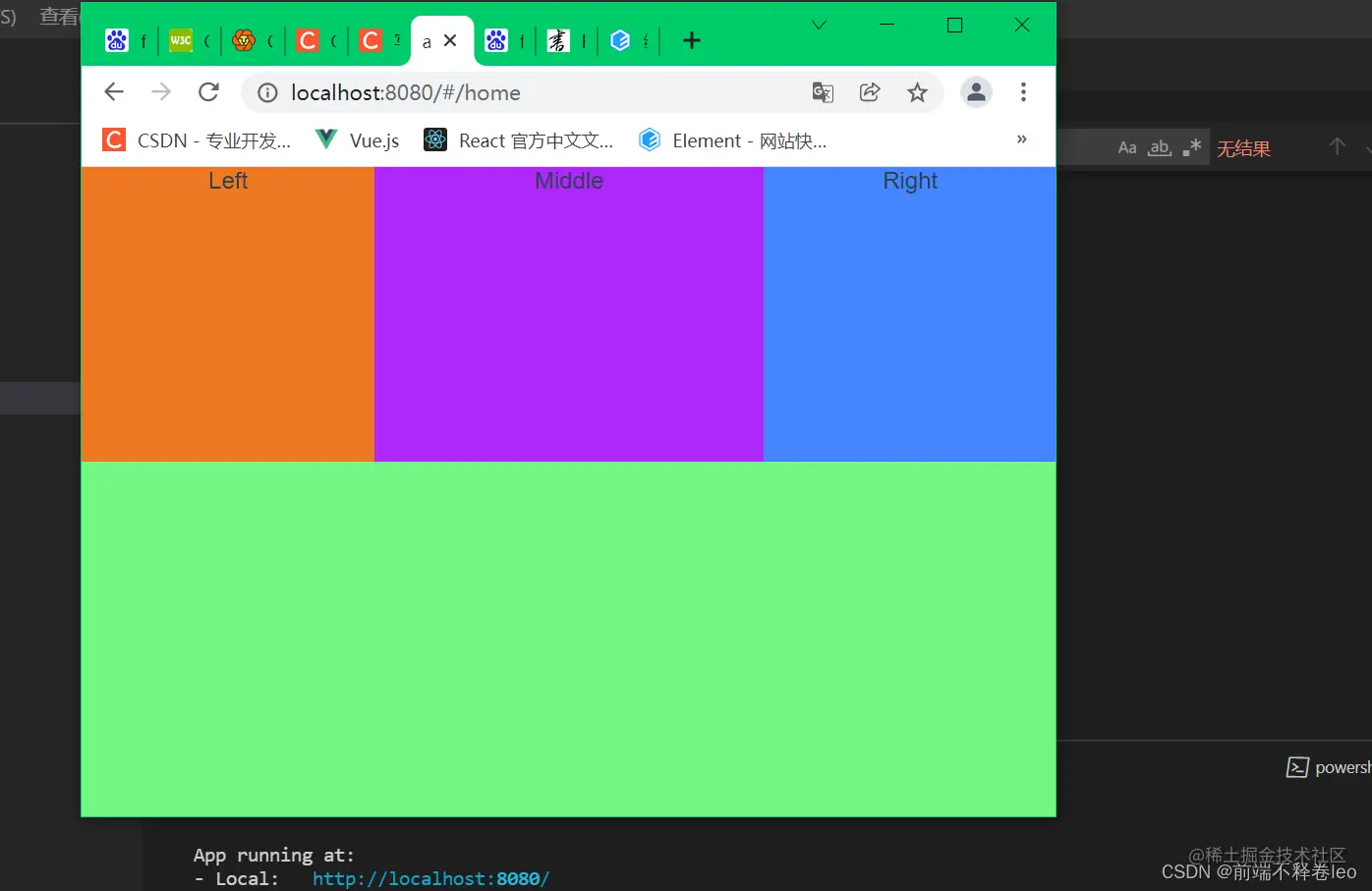The width and height of the screenshot is (1372, 891).
Task: Open the Chrome three-dot menu
Action: pos(1023,91)
